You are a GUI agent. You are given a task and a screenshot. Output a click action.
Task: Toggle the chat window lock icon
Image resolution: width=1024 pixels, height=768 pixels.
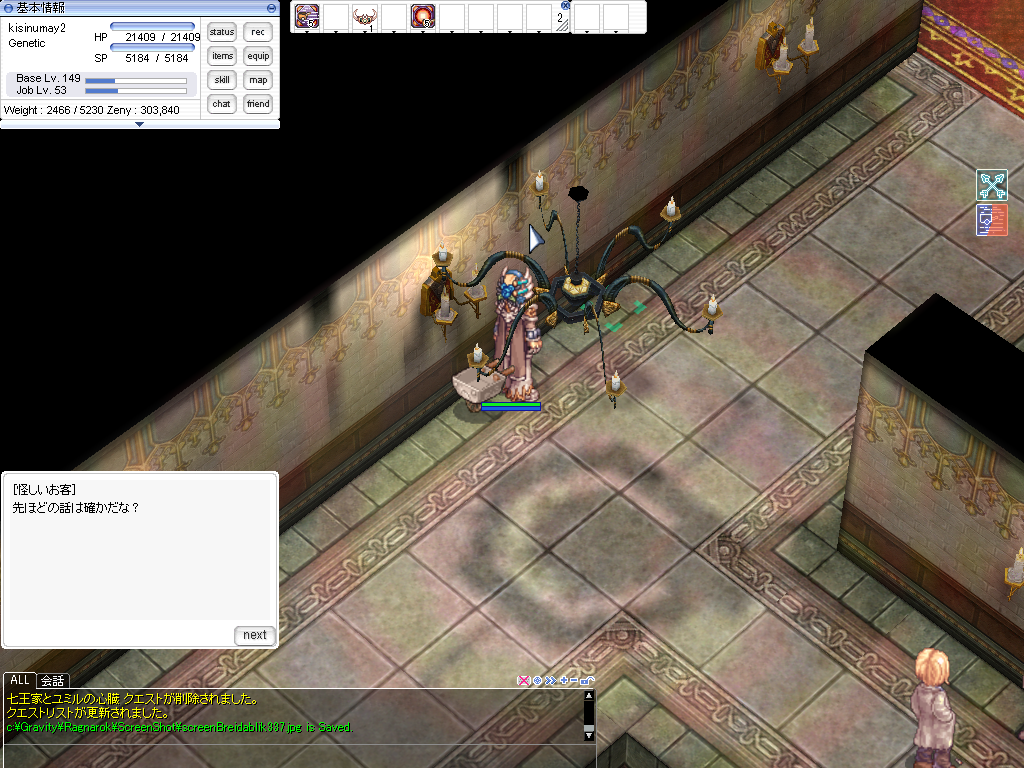586,680
